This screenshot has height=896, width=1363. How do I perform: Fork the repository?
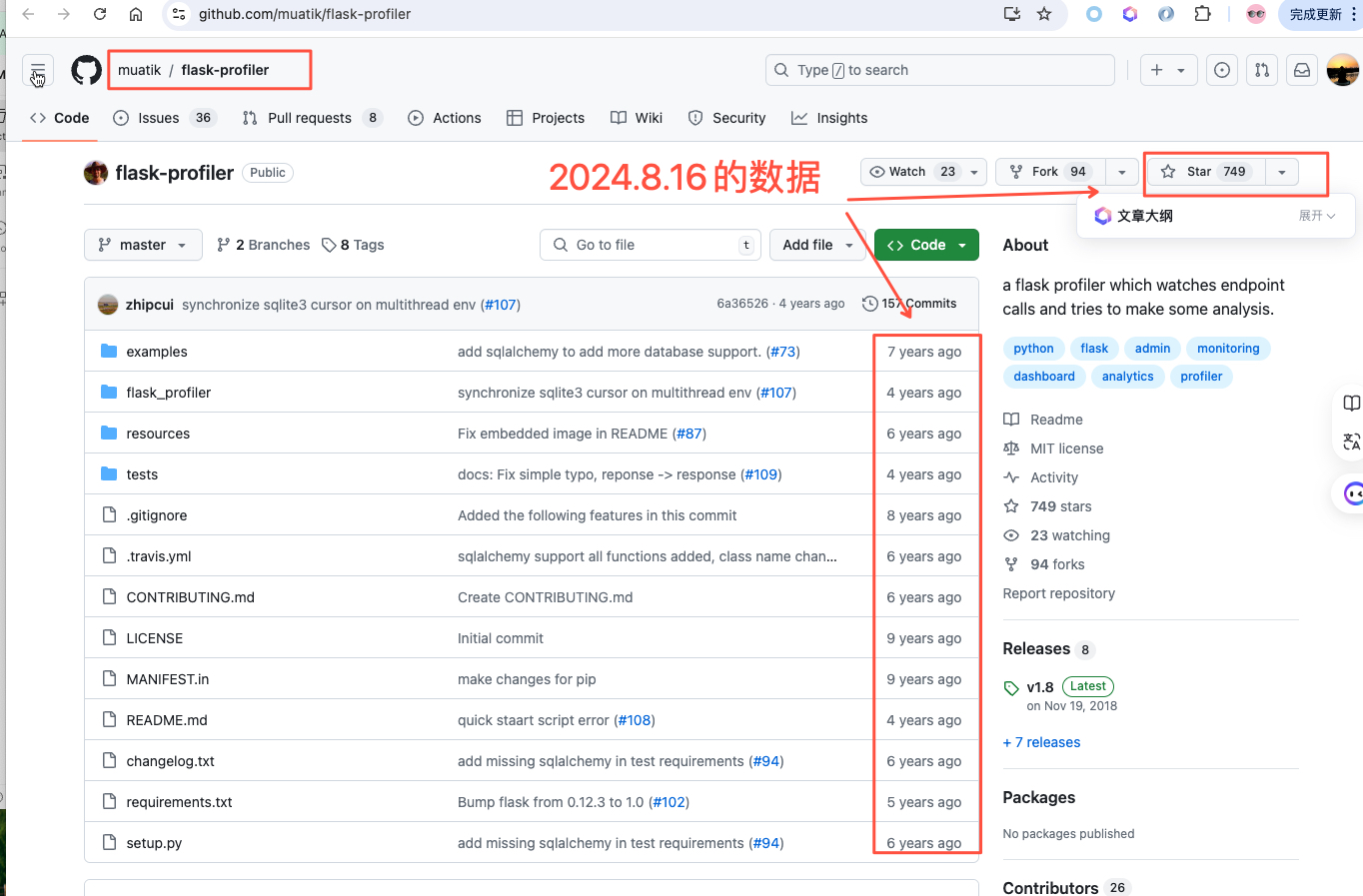click(1043, 171)
